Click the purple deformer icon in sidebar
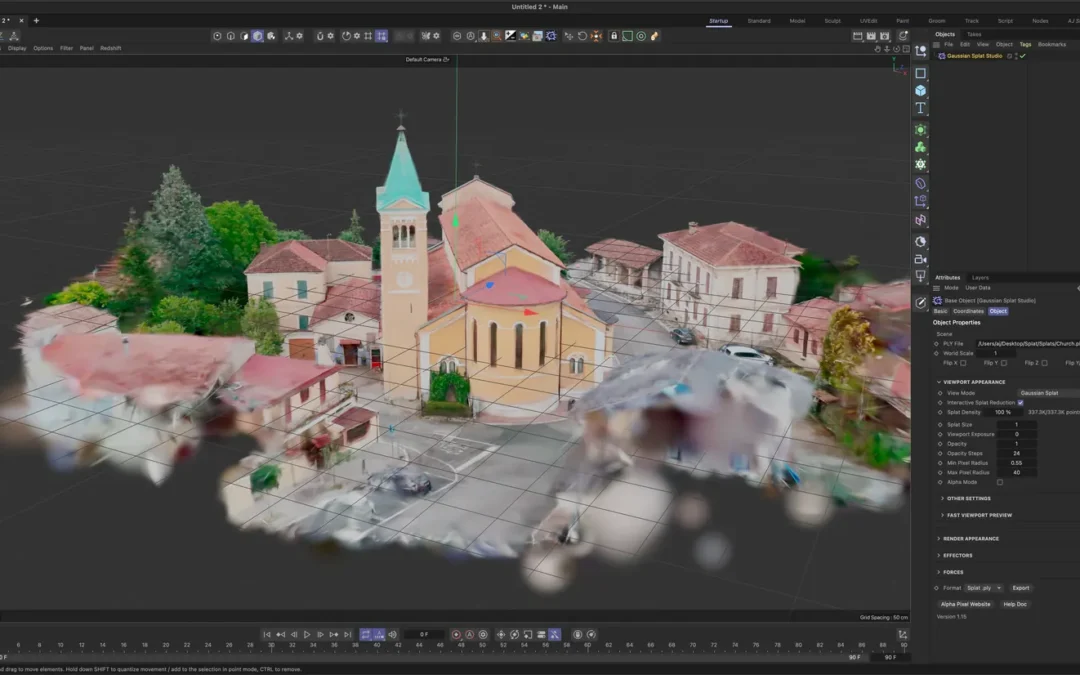The height and width of the screenshot is (675, 1080). point(920,183)
